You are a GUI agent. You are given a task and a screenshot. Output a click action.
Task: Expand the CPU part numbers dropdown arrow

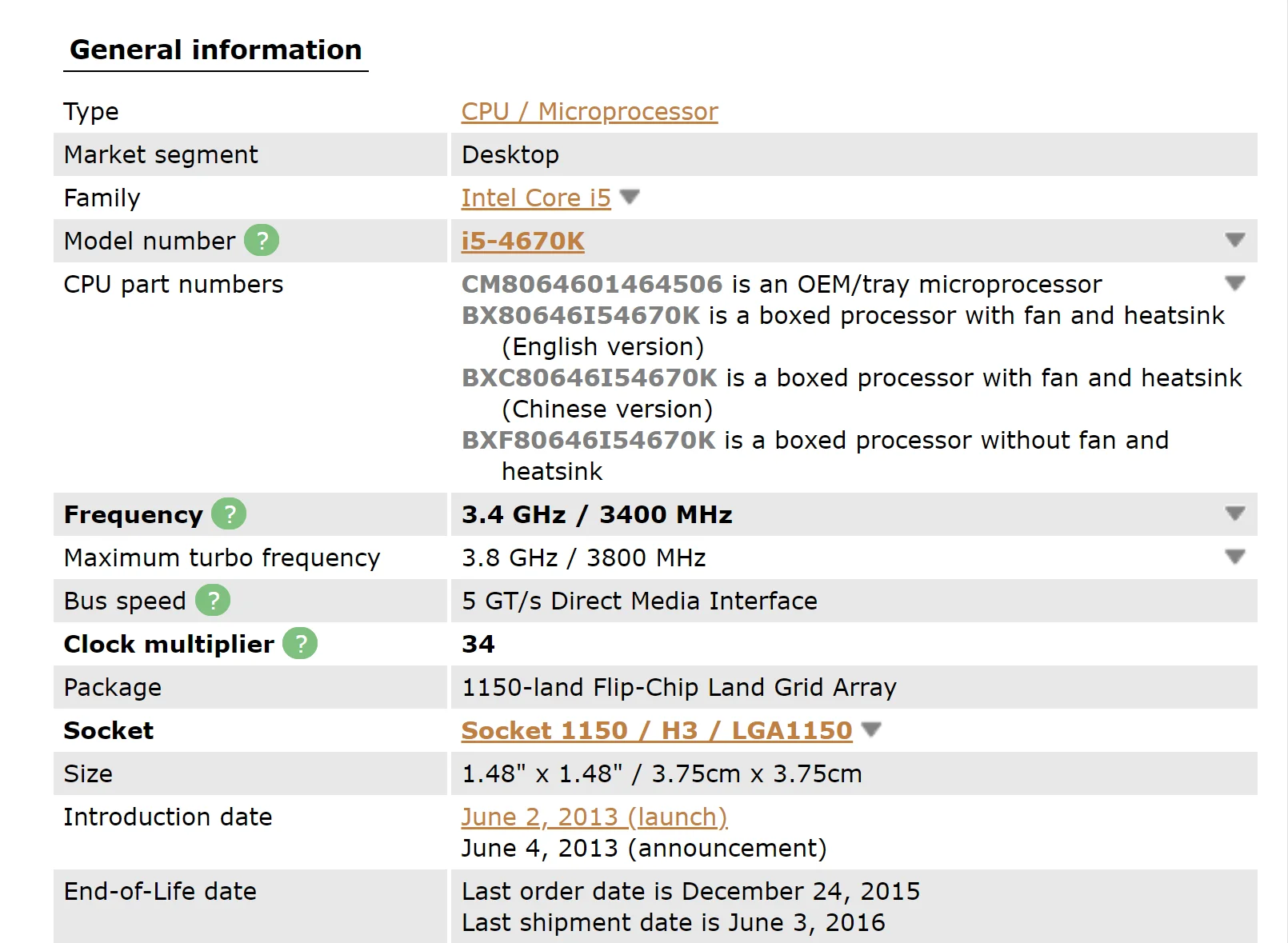point(1234,283)
